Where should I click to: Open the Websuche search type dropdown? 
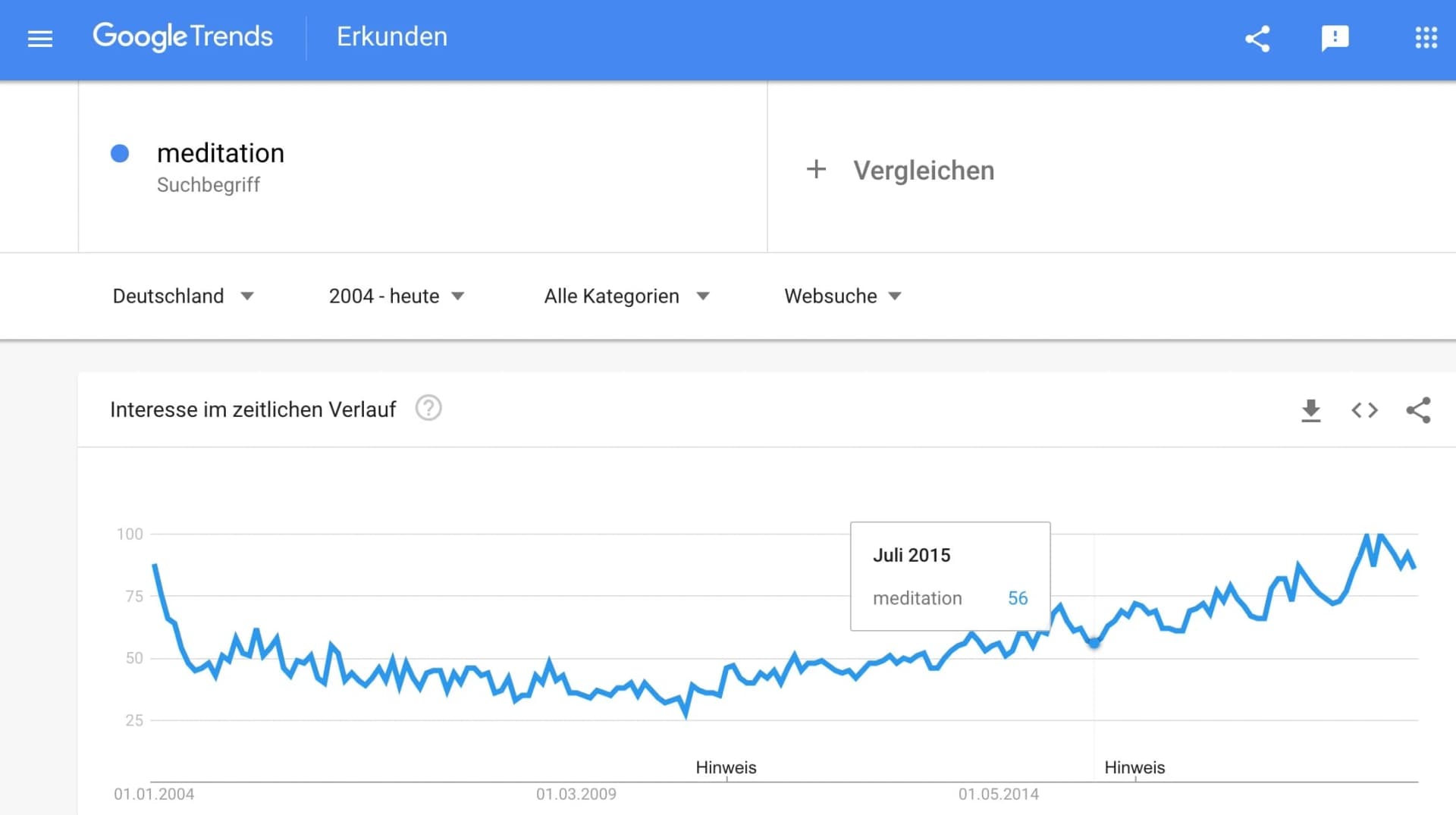tap(842, 296)
